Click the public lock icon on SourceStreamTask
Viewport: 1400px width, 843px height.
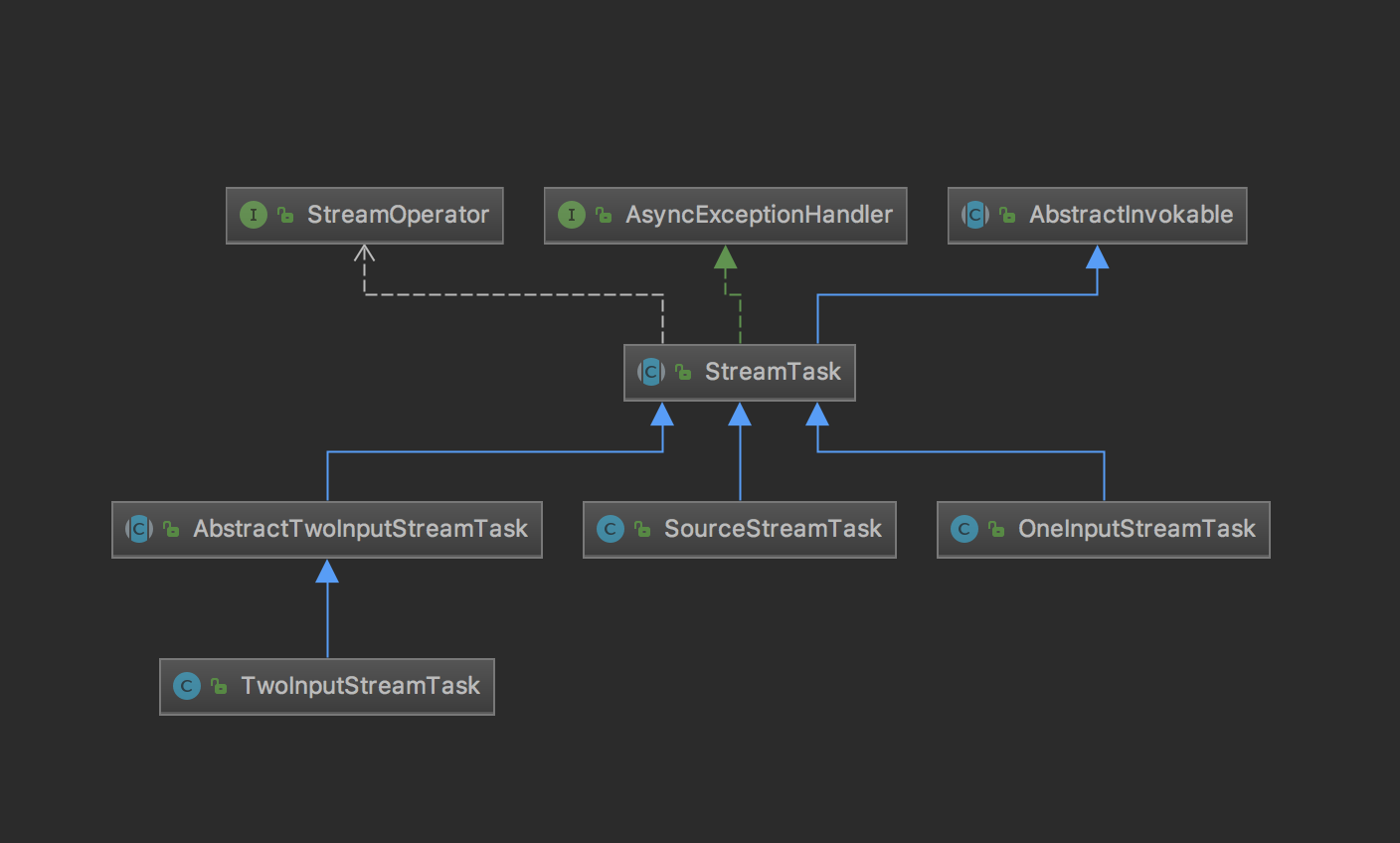tap(642, 529)
